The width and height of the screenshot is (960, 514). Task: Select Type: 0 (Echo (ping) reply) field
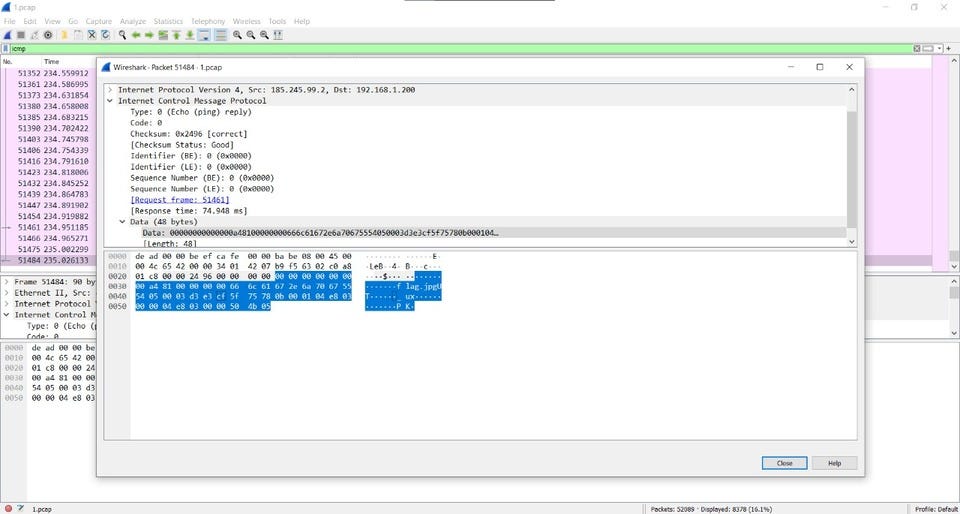(x=190, y=112)
